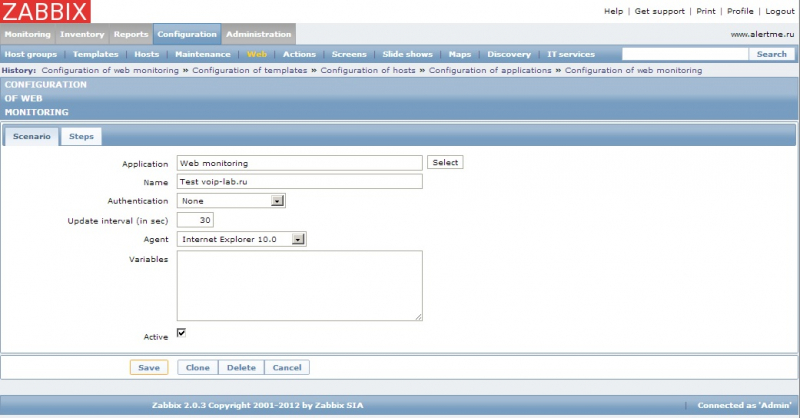Switch to the Steps tab
Screen dimensions: 800x418
81,136
